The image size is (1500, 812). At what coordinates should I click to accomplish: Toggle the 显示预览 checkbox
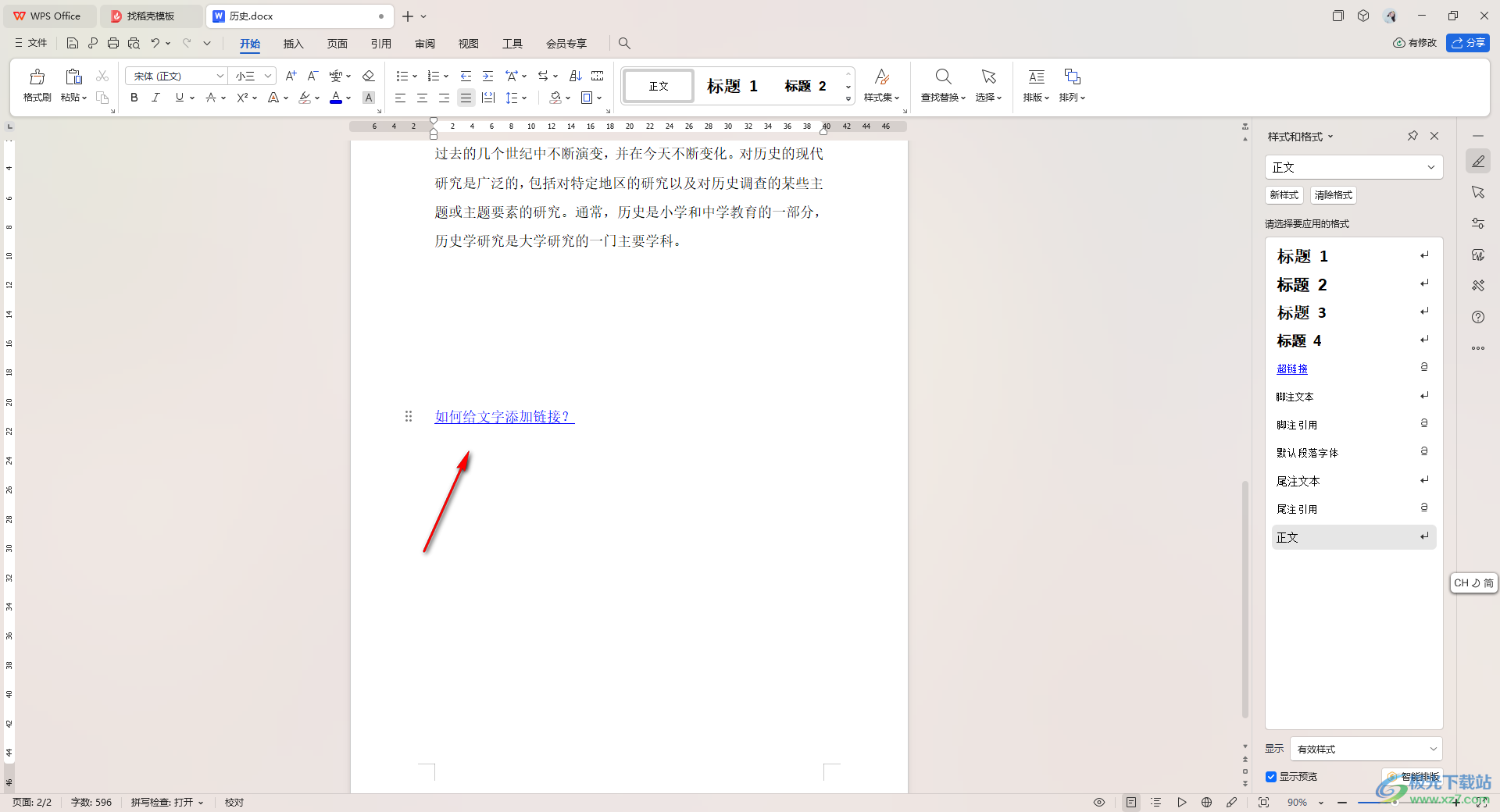(x=1271, y=776)
